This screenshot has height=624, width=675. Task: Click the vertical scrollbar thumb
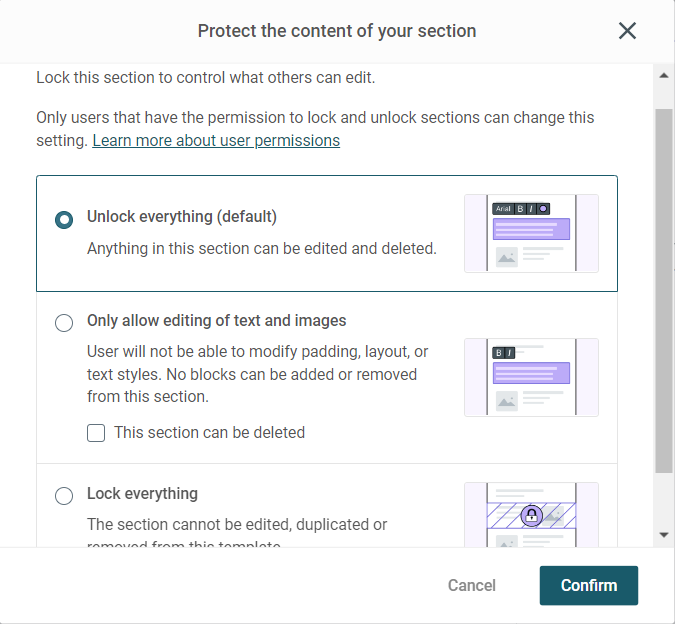664,291
